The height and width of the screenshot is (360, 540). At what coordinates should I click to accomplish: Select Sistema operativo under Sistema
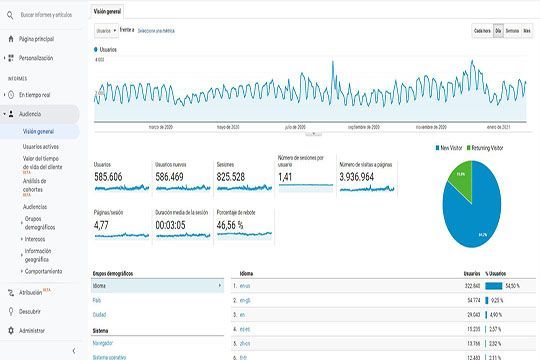110,357
